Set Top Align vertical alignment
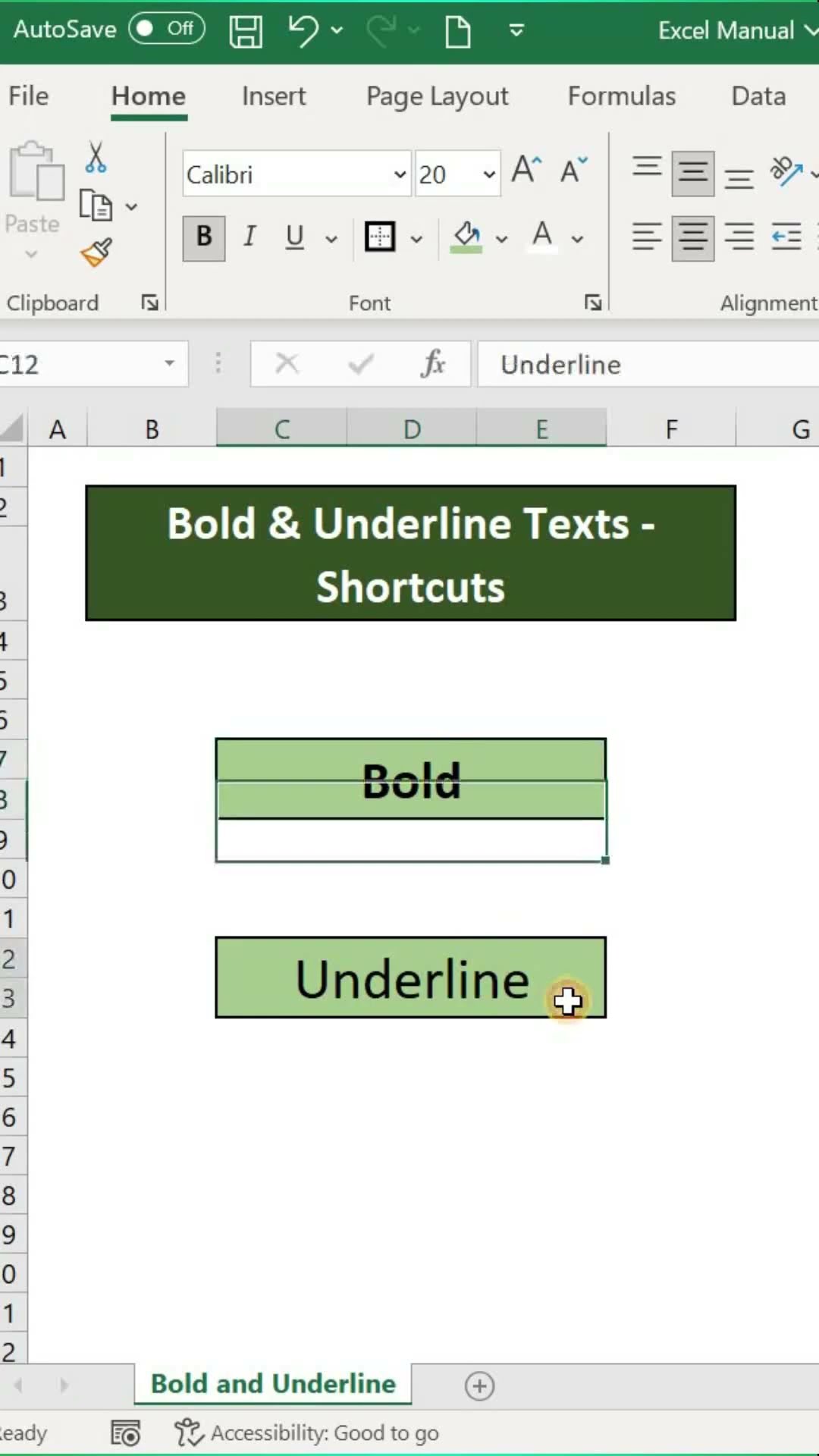Screen dimensions: 819x1456 click(647, 167)
